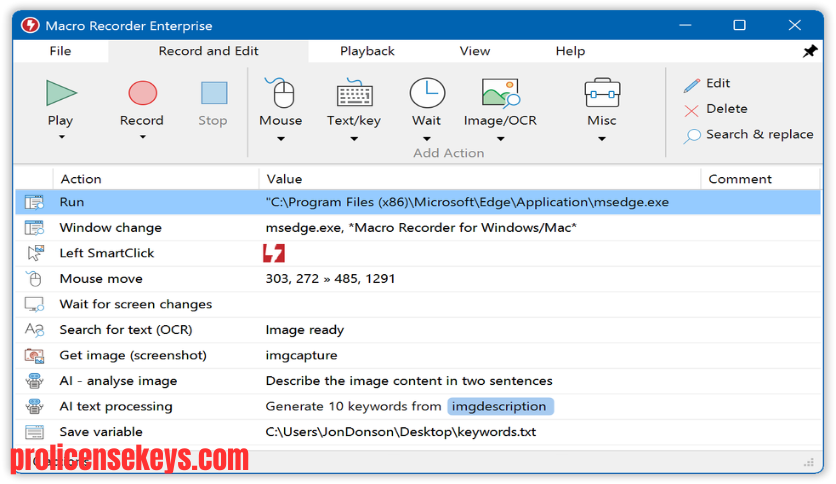Select the msedge.exe path value
Image resolution: width=836 pixels, height=484 pixels.
coord(467,203)
